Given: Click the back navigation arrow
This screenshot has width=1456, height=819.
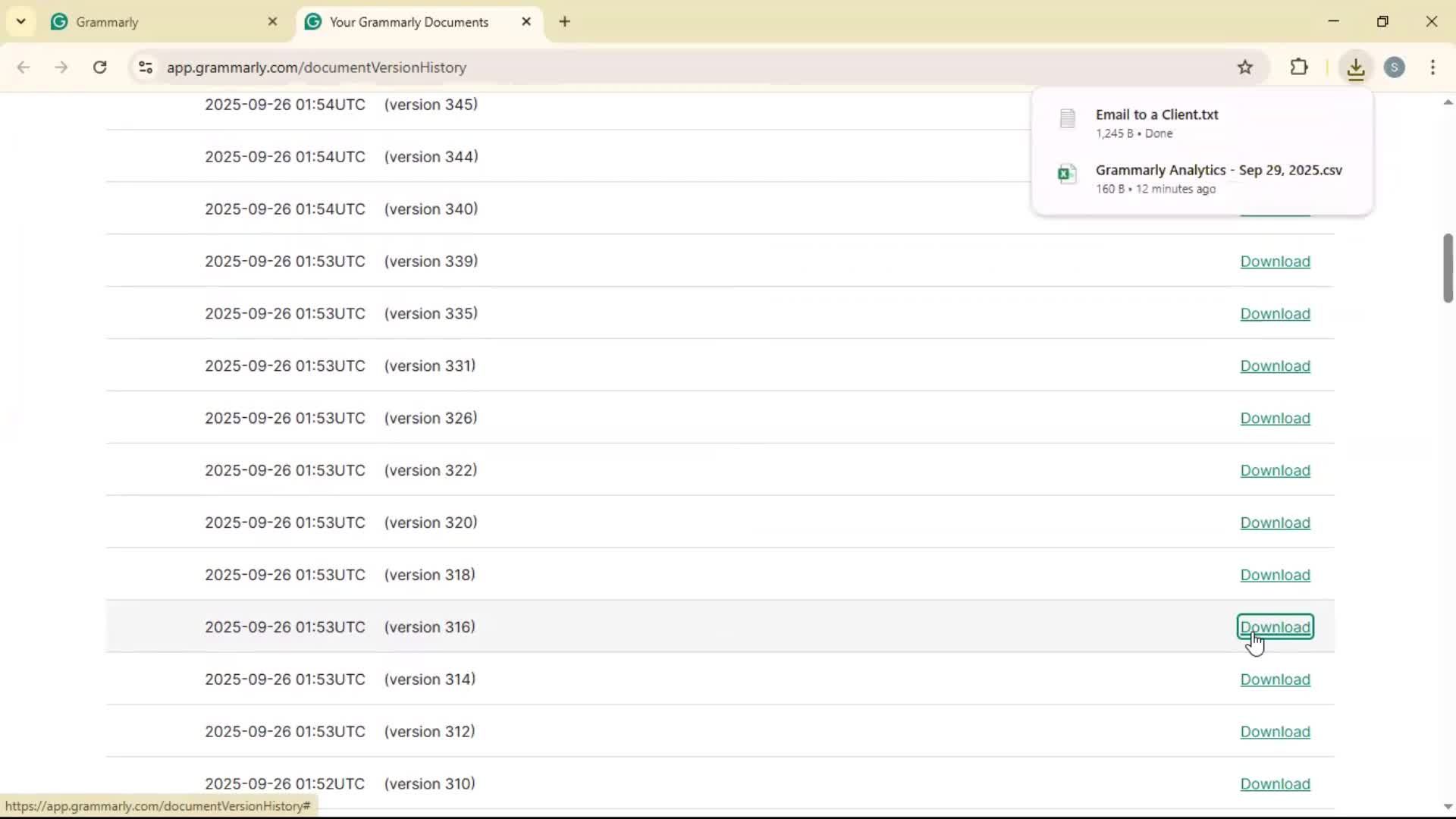Looking at the screenshot, I should tap(24, 67).
